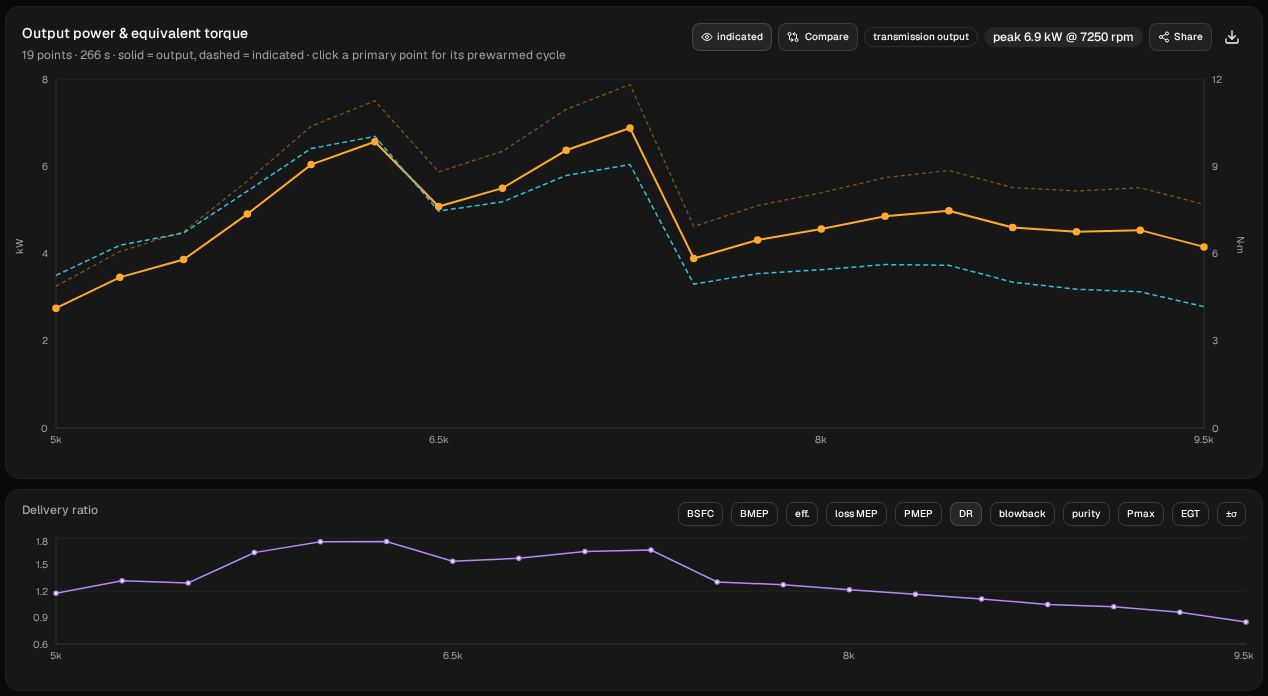Click the purple delivery ratio point at 9.5k
This screenshot has height=696, width=1268.
[x=1245, y=622]
